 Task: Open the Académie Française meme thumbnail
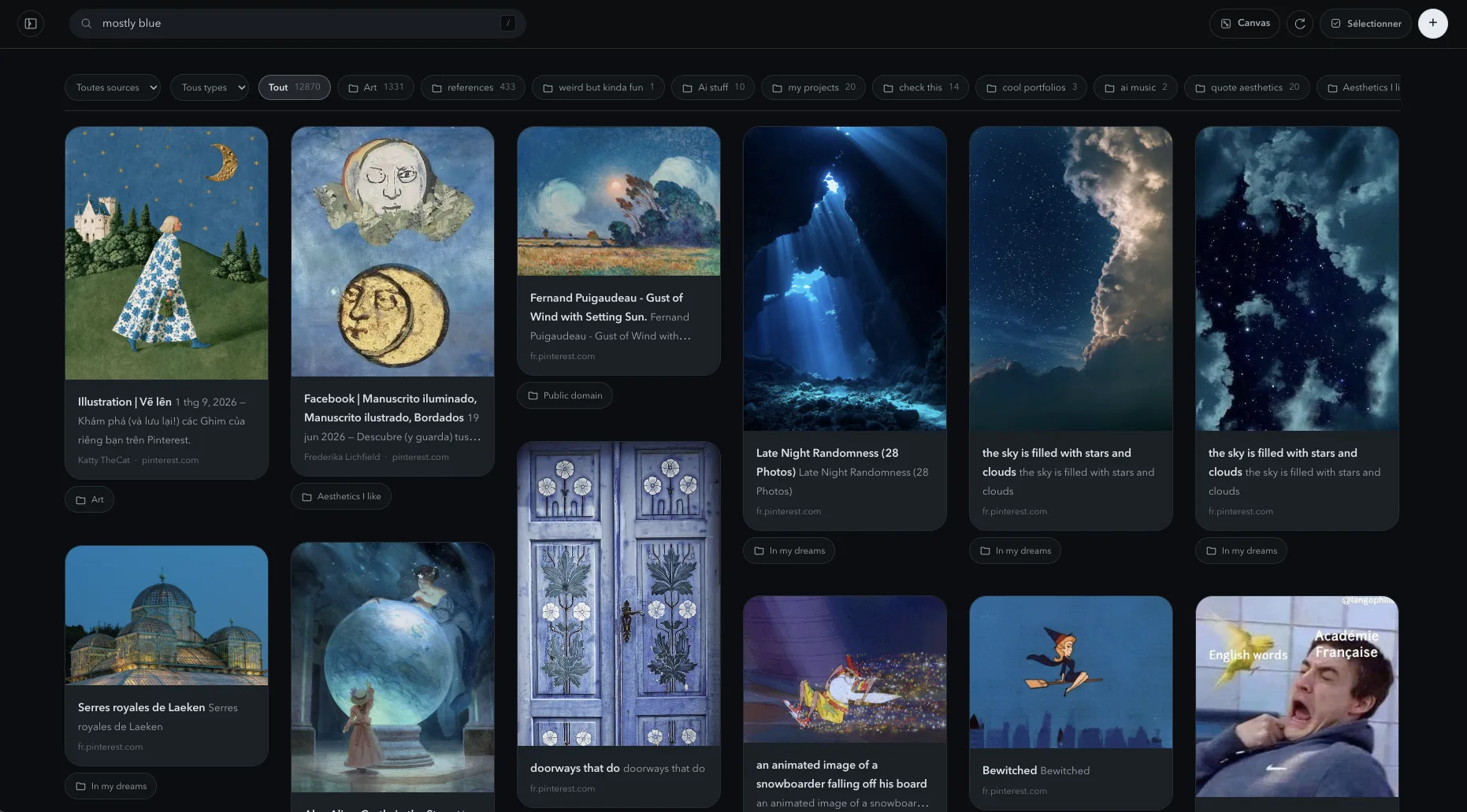point(1297,696)
